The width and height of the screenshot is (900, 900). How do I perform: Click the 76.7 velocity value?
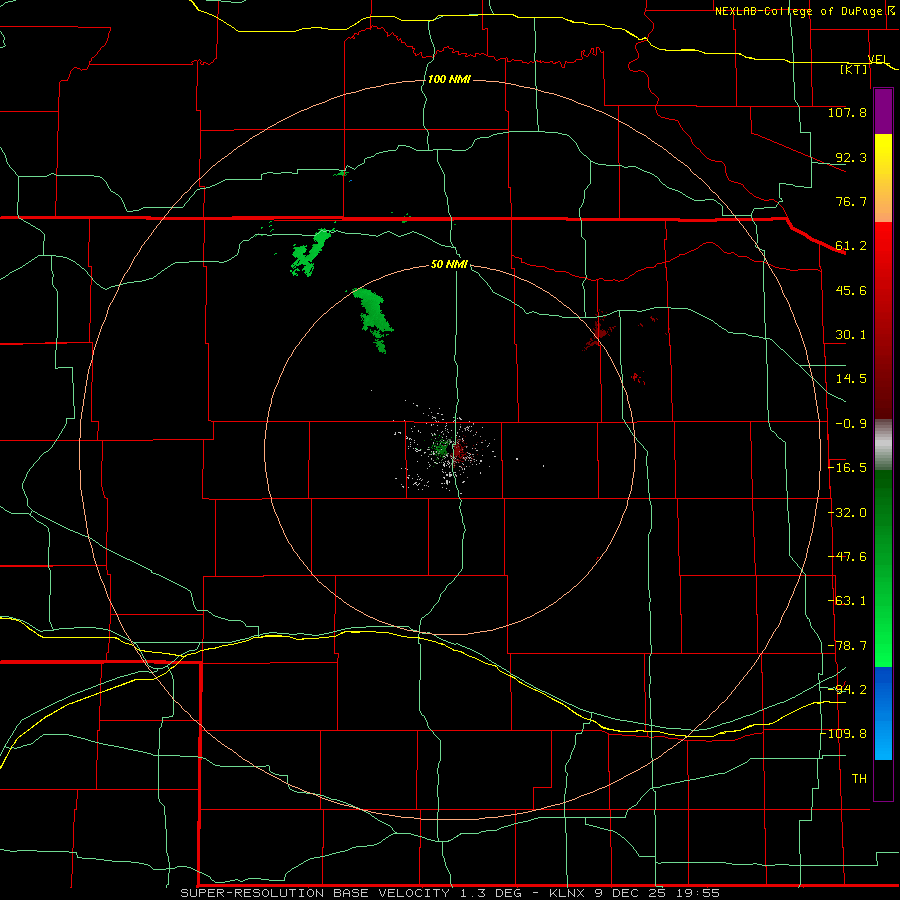851,201
